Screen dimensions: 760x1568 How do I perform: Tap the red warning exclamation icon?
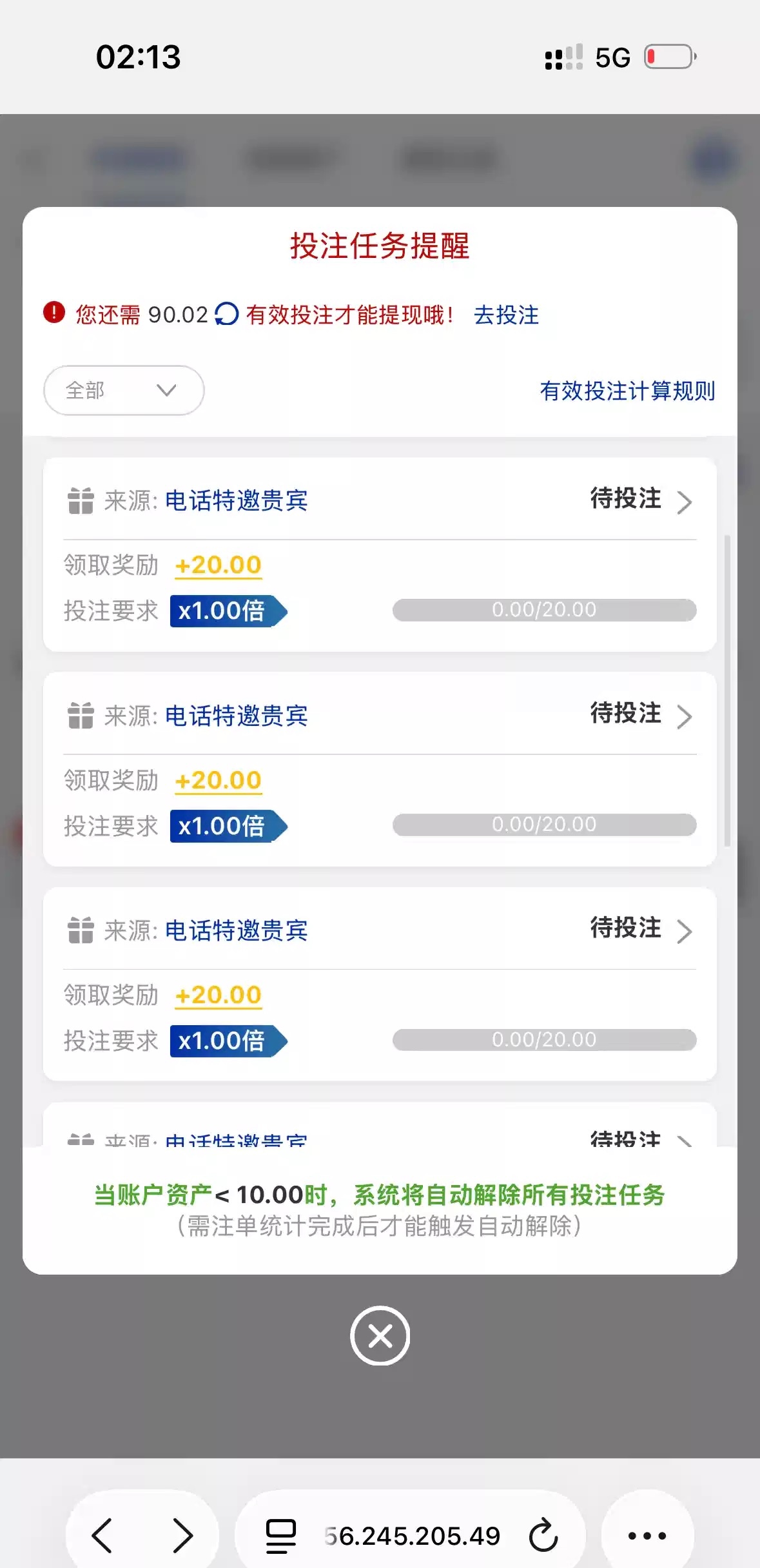[x=54, y=312]
